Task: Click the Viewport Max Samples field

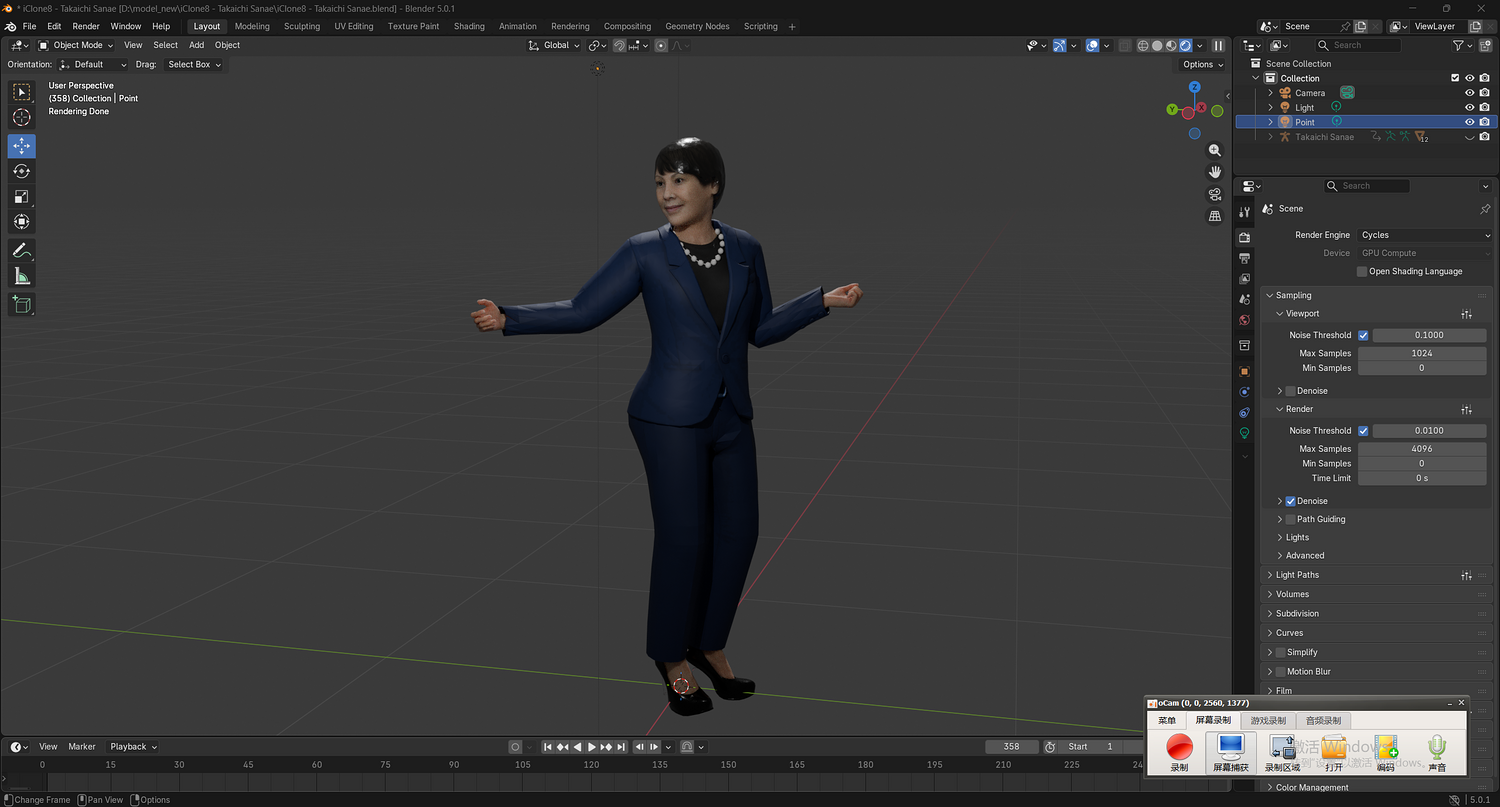Action: pyautogui.click(x=1422, y=353)
